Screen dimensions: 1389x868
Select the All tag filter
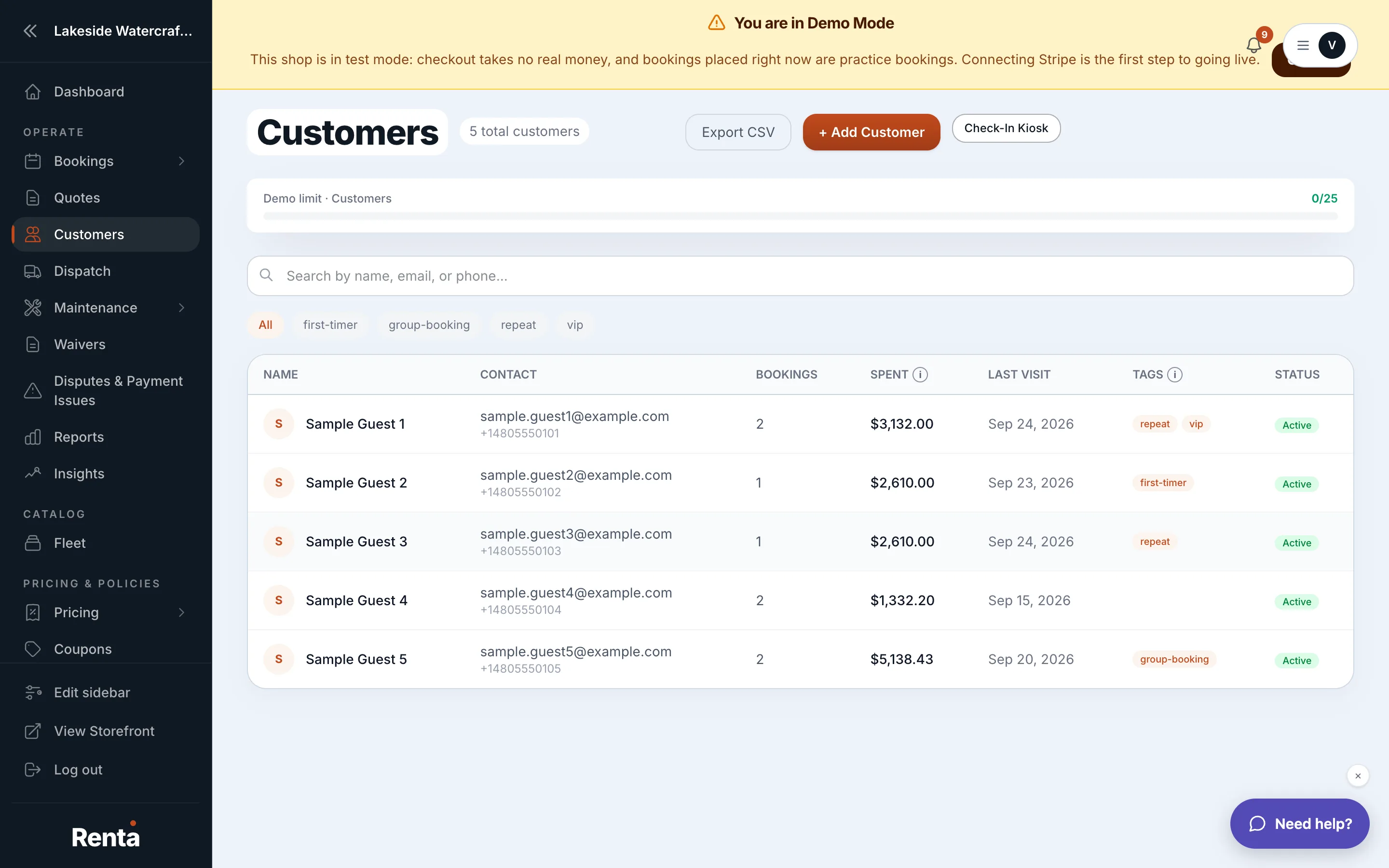coord(265,325)
